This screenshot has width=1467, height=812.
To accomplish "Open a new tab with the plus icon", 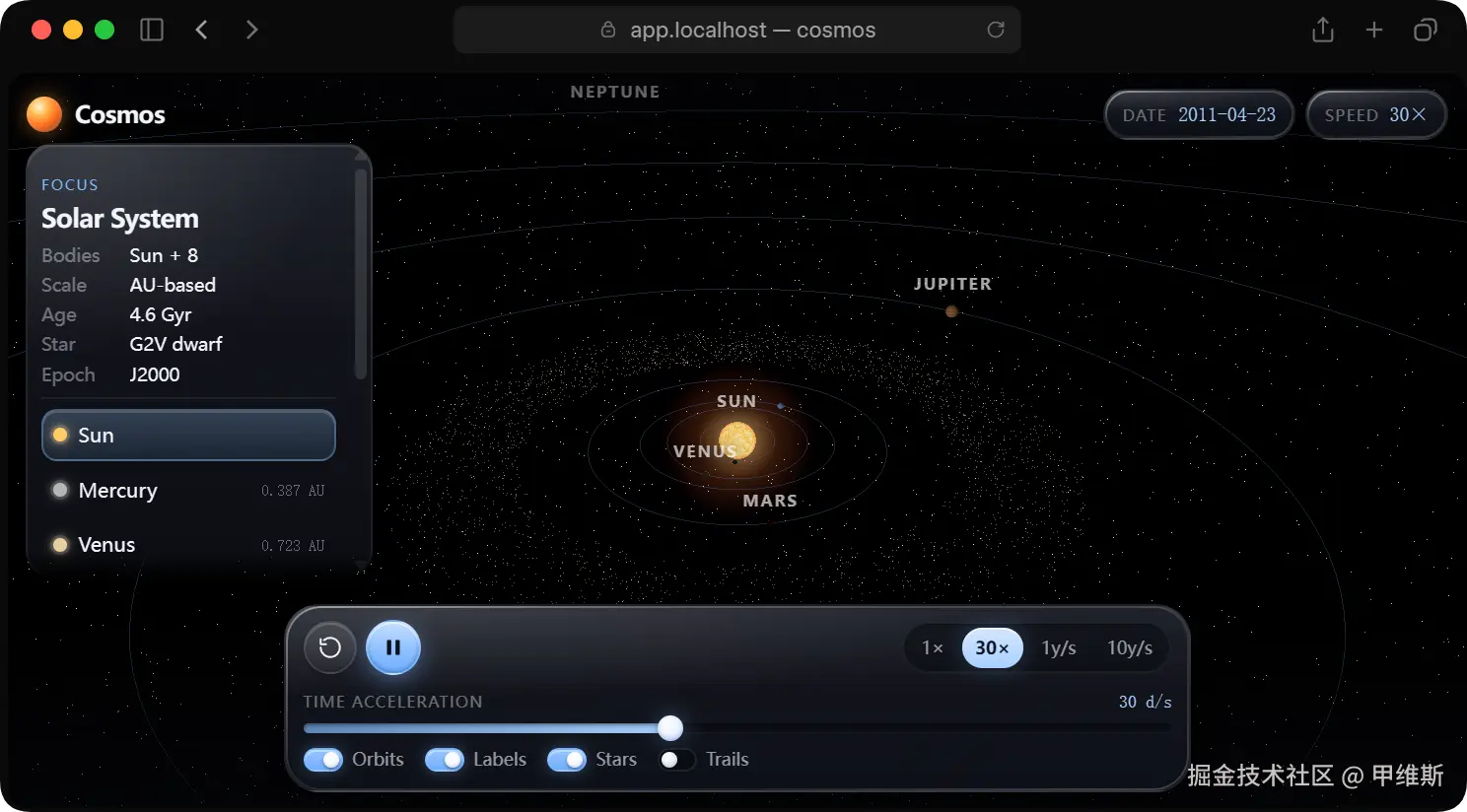I will tap(1374, 30).
